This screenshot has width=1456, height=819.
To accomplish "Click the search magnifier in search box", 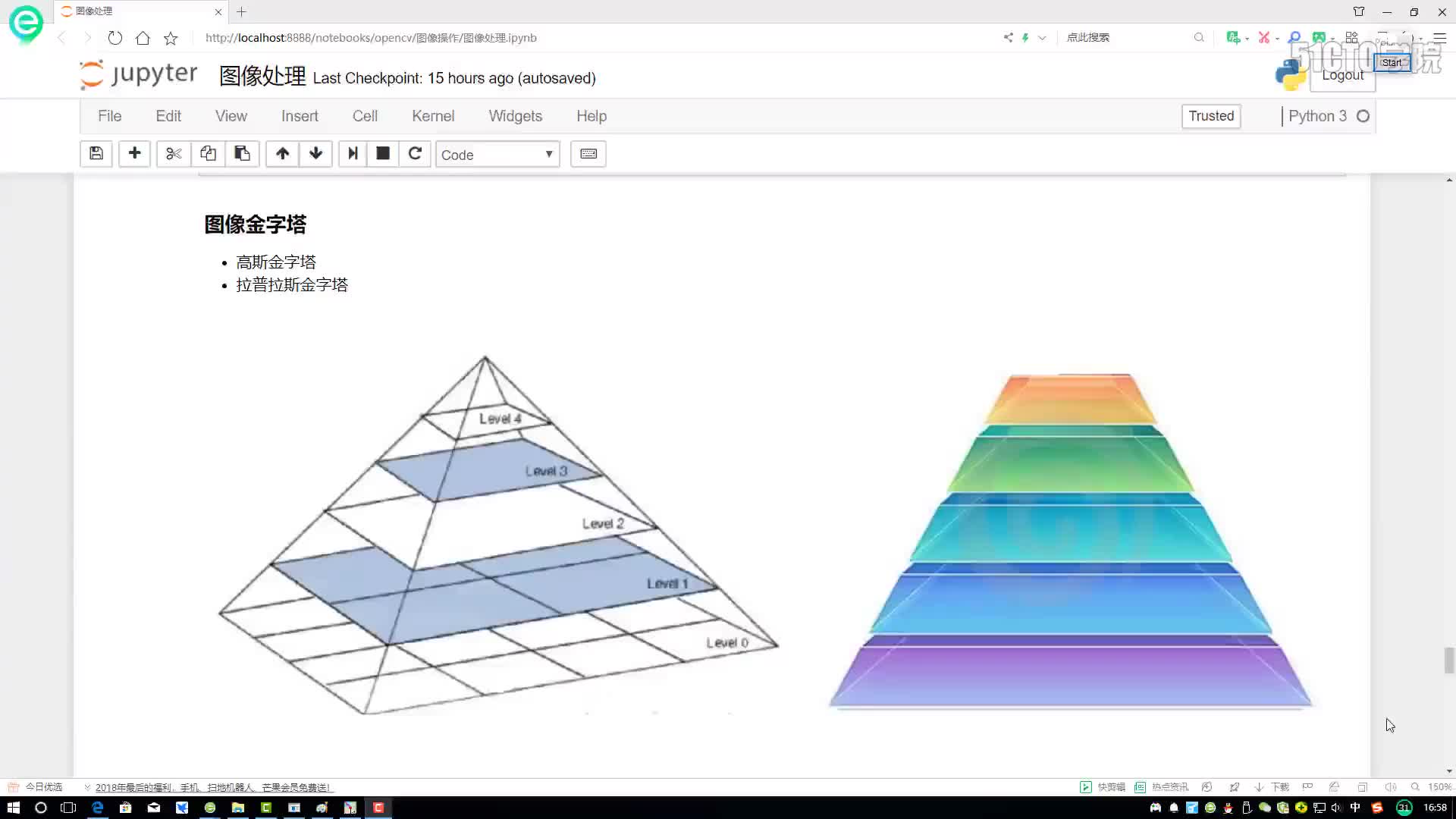I will 1199,37.
